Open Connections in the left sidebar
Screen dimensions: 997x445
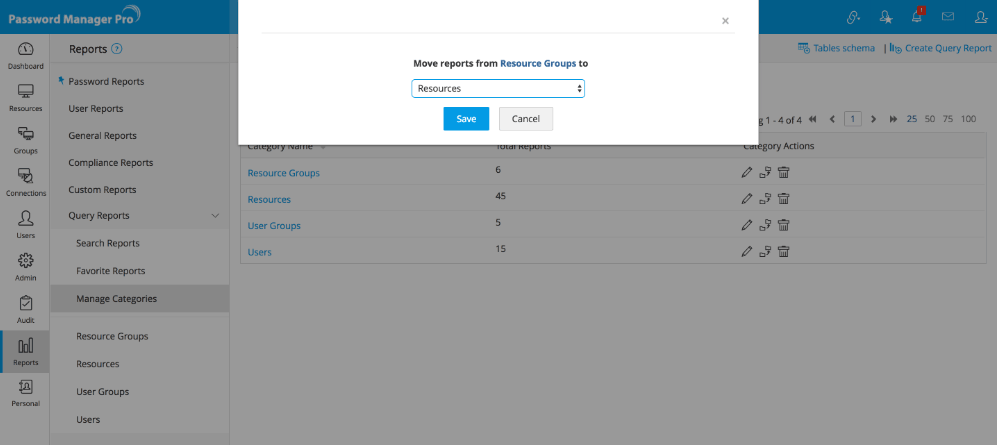pos(25,182)
